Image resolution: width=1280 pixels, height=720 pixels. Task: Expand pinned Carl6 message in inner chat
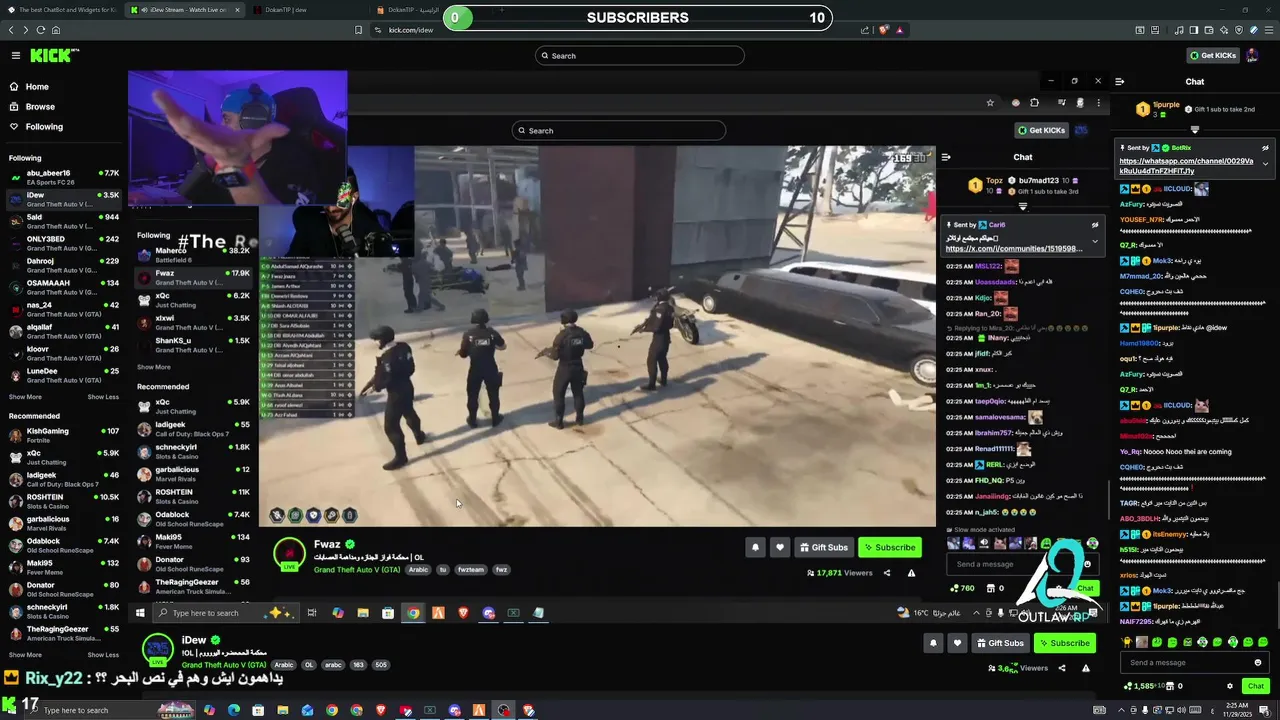[x=1095, y=240]
